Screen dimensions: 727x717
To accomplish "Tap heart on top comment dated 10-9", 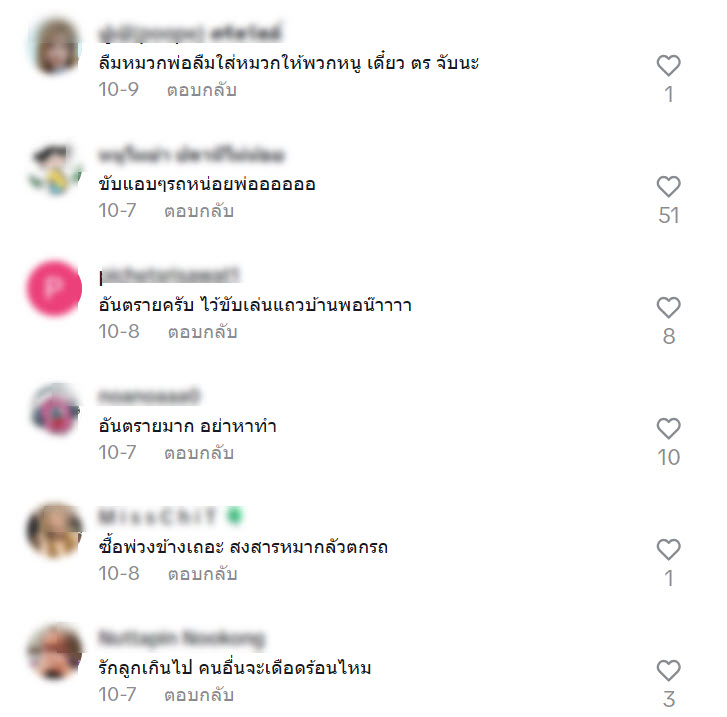I will [668, 65].
